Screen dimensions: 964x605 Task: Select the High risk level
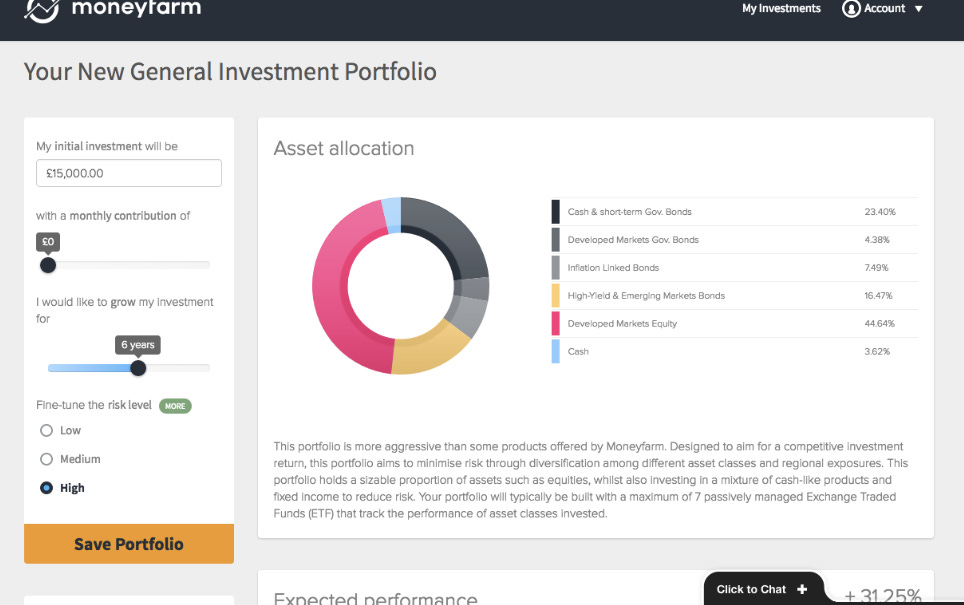coord(46,488)
